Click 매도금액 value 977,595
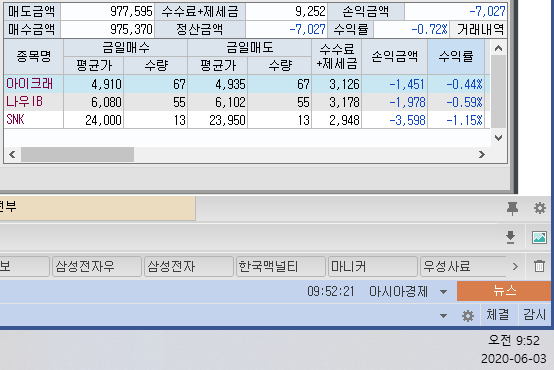Image resolution: width=554 pixels, height=370 pixels. click(131, 11)
